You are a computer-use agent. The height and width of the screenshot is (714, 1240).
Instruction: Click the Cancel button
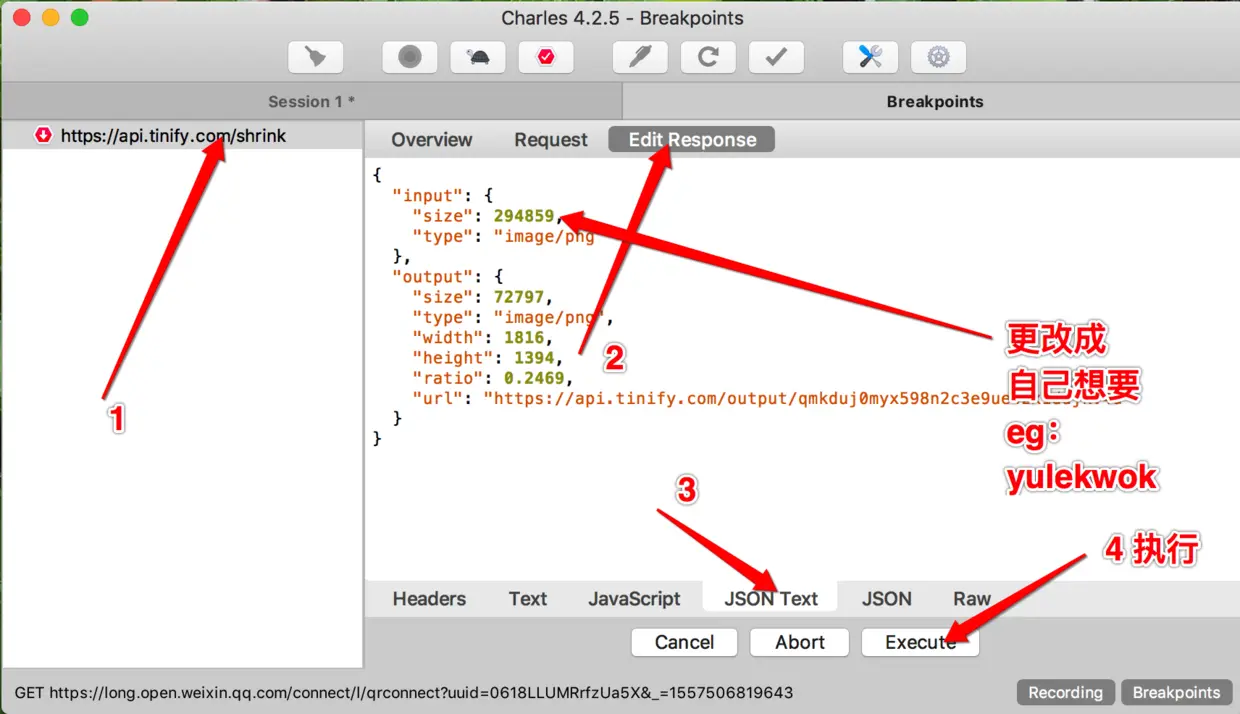coord(684,642)
